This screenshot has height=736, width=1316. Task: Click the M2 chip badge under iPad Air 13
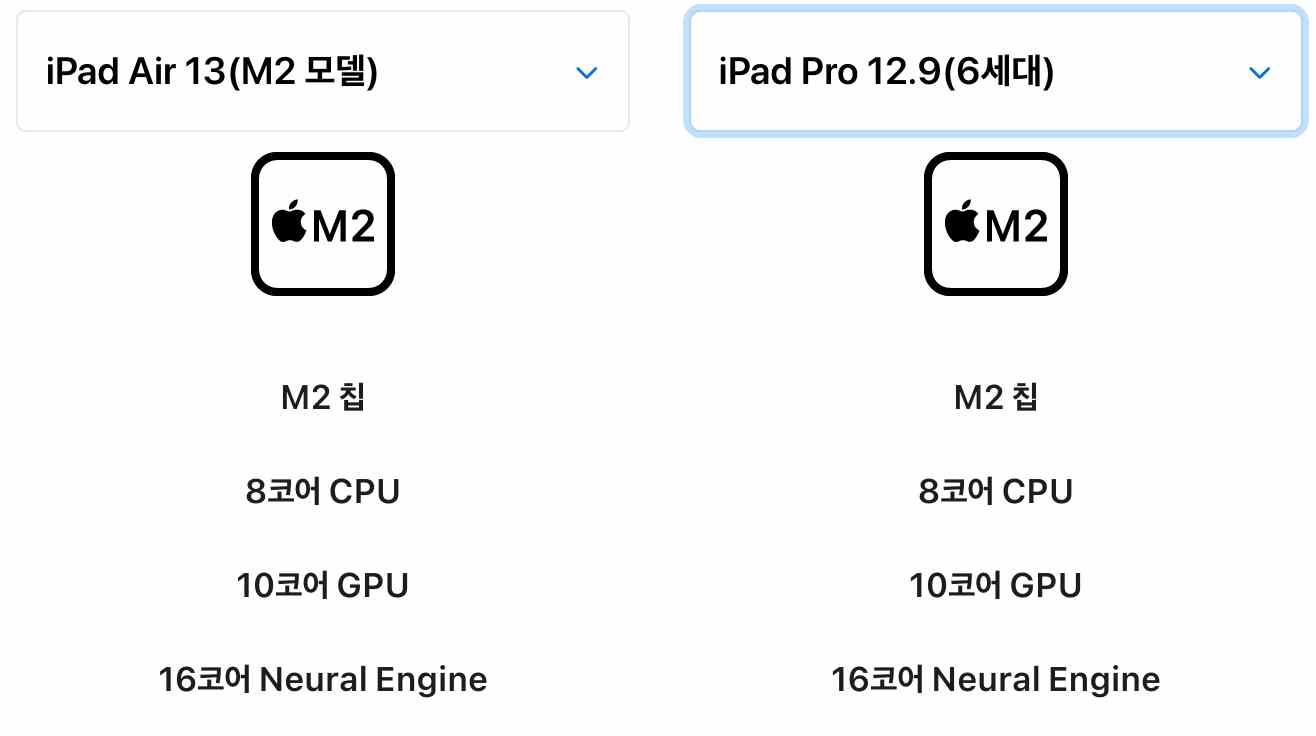tap(323, 222)
